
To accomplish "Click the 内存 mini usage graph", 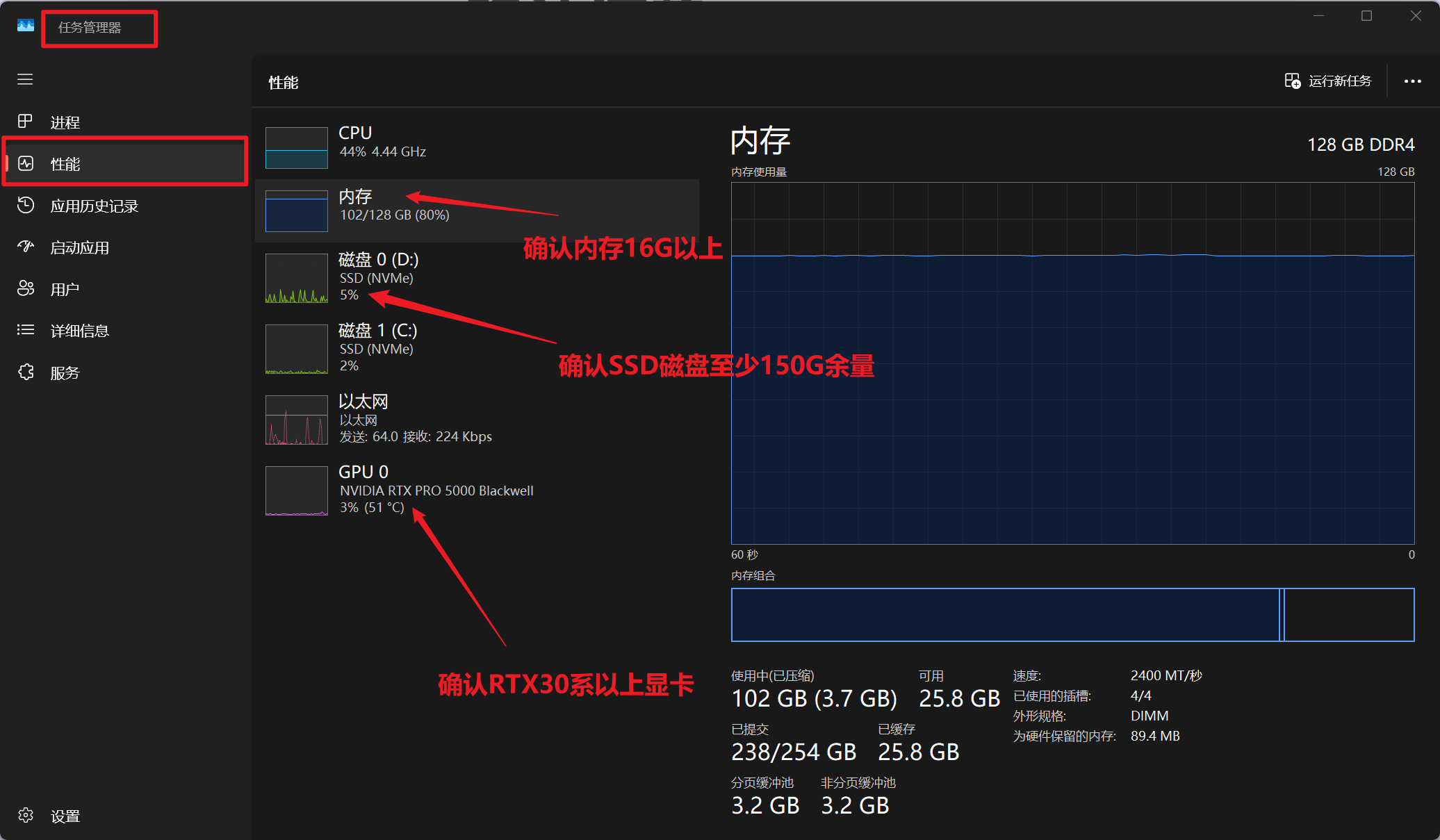I will (297, 211).
